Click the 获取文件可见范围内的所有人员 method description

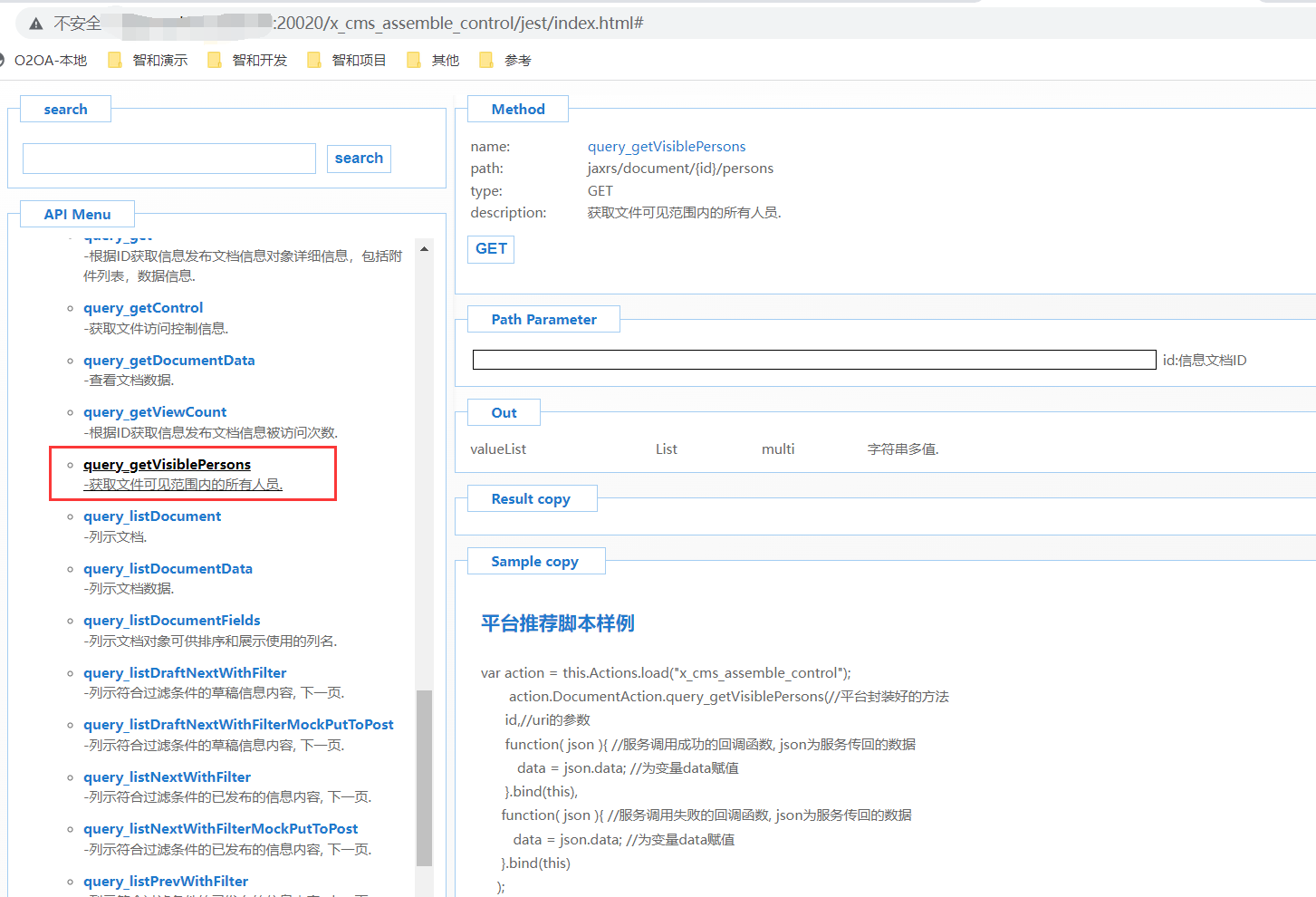point(685,213)
